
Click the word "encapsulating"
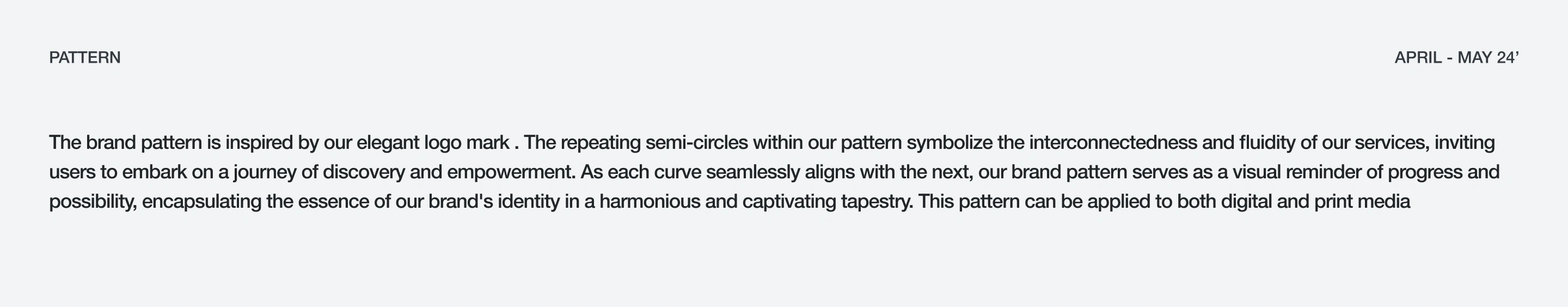(201, 202)
